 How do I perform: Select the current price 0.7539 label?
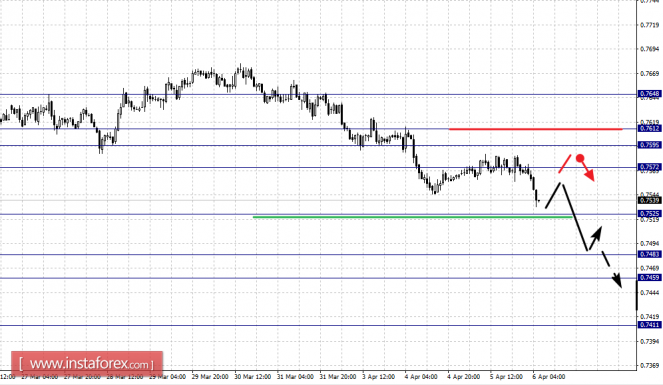649,200
